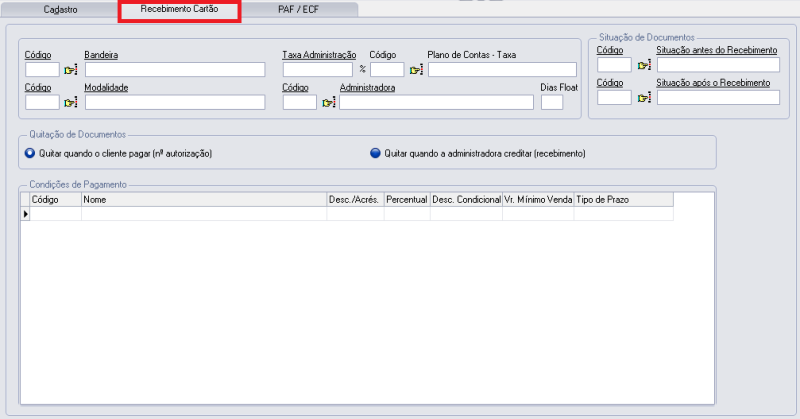Click lookup icon for Situação após o Recebimento
Screen dimensions: 800x419
(644, 97)
